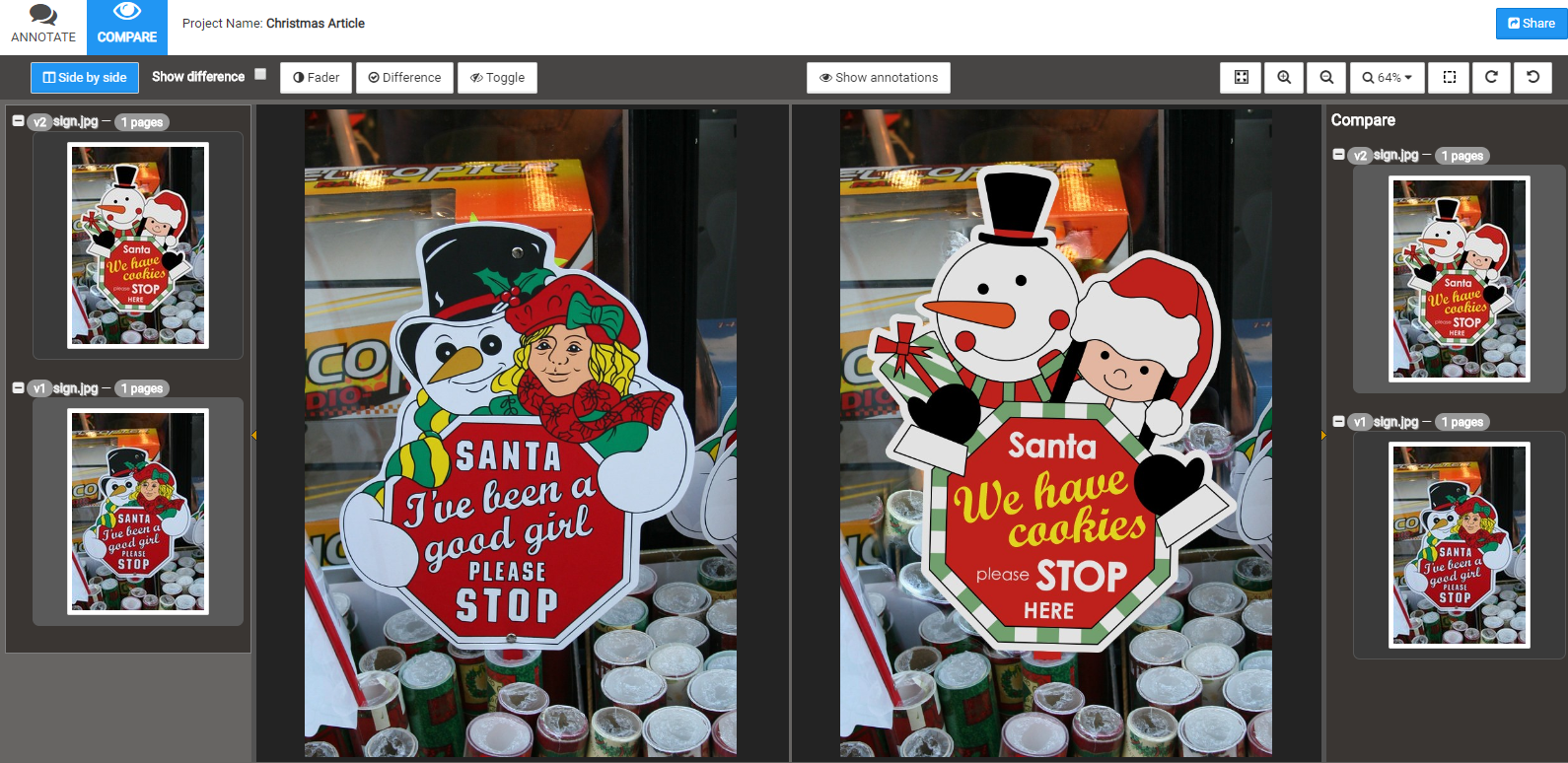Select v2 sign thumbnail in Compare panel
The width and height of the screenshot is (1568, 763).
pos(1460,279)
